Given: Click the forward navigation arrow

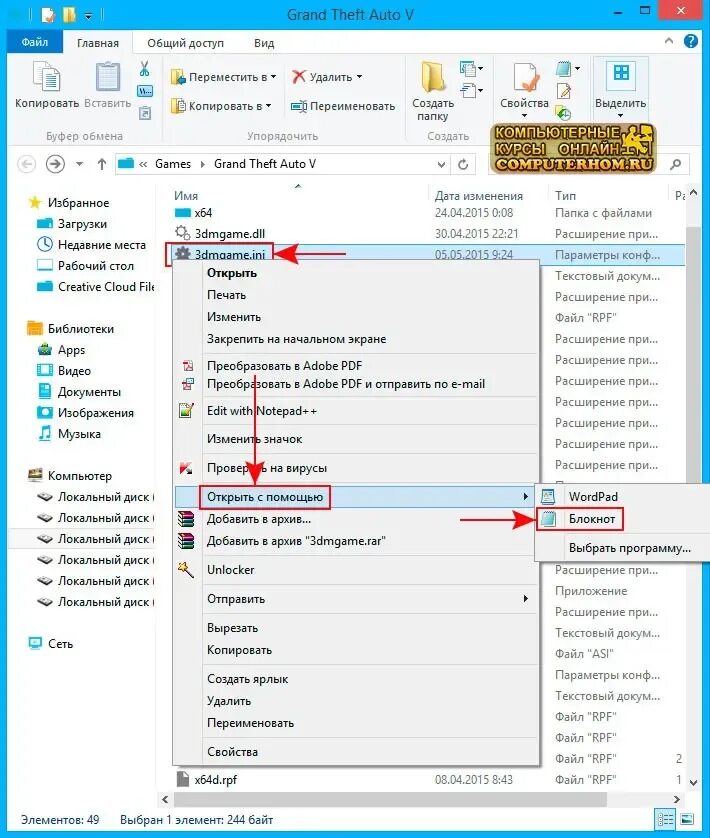Looking at the screenshot, I should point(55,164).
